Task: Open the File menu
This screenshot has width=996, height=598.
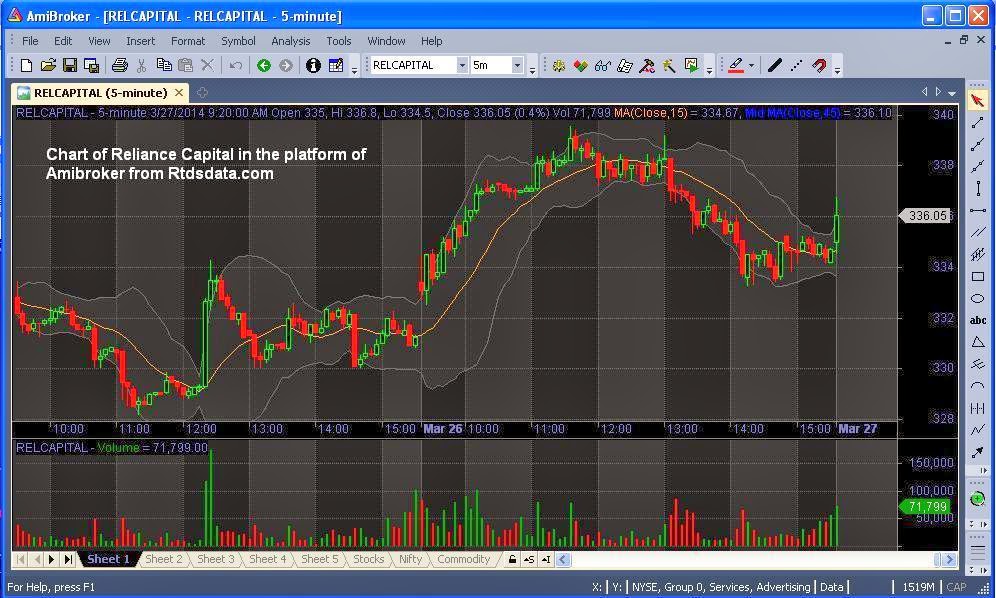Action: (x=30, y=41)
